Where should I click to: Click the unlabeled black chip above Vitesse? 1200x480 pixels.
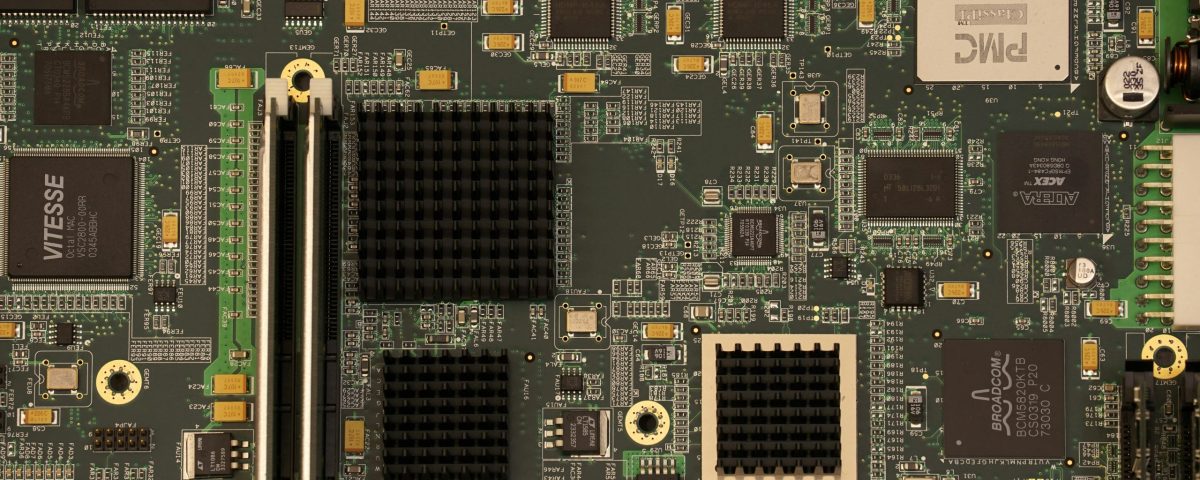(72, 88)
